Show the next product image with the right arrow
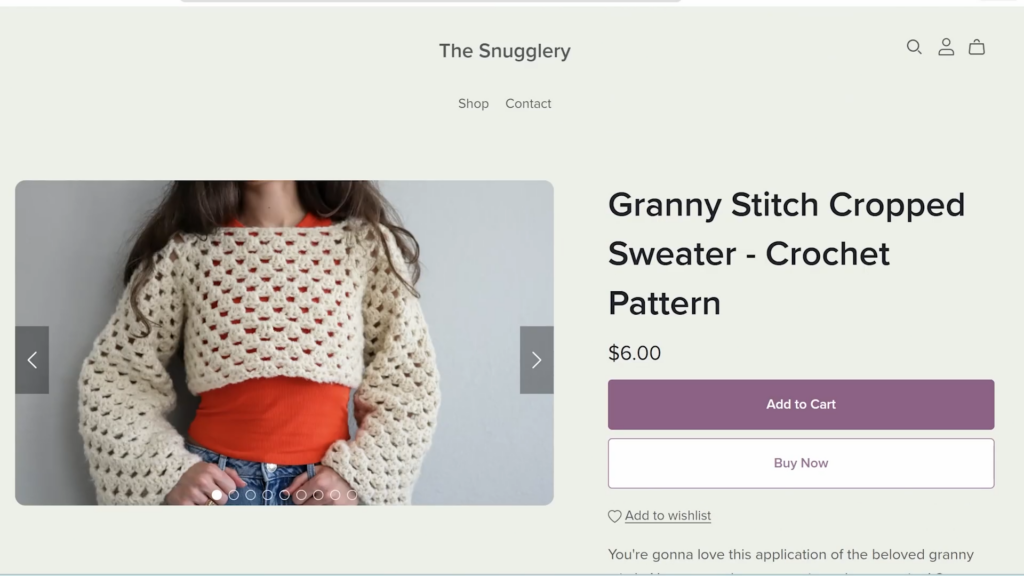This screenshot has width=1024, height=576. pos(536,360)
